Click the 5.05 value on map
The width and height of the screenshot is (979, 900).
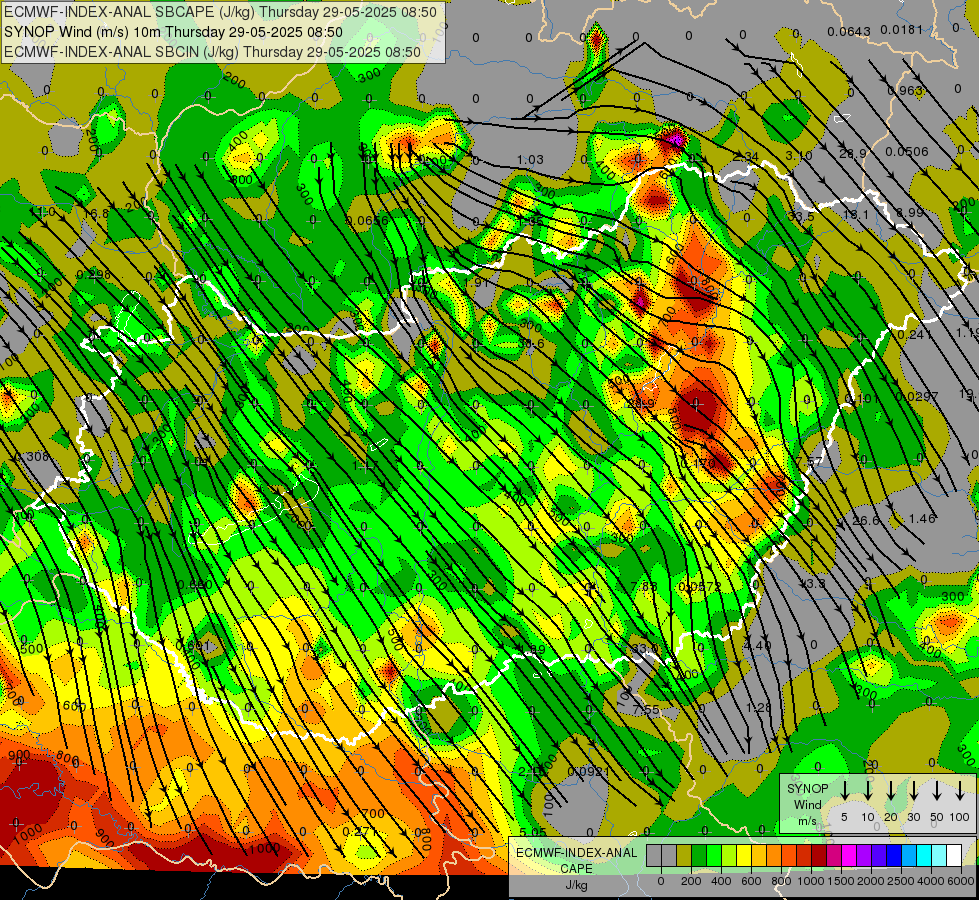coord(533,832)
